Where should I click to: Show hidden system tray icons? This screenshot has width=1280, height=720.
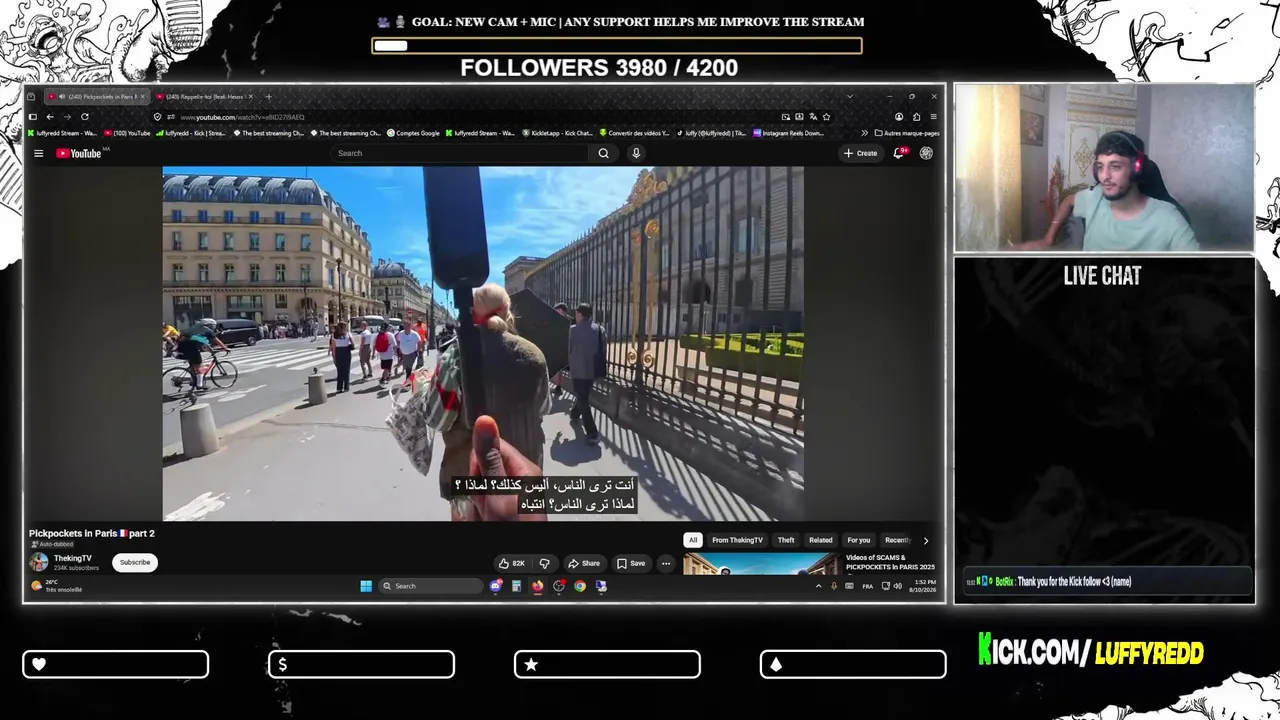pos(819,586)
